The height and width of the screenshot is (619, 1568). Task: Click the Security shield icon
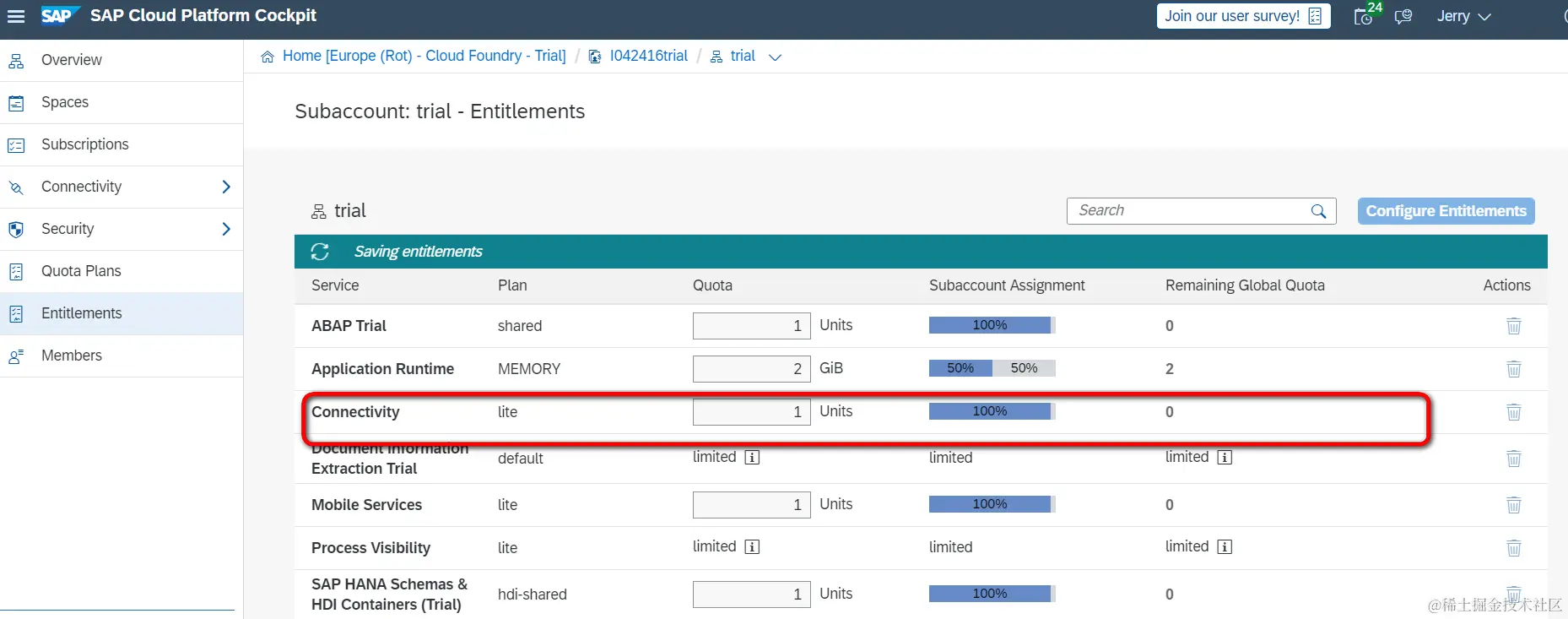point(16,230)
